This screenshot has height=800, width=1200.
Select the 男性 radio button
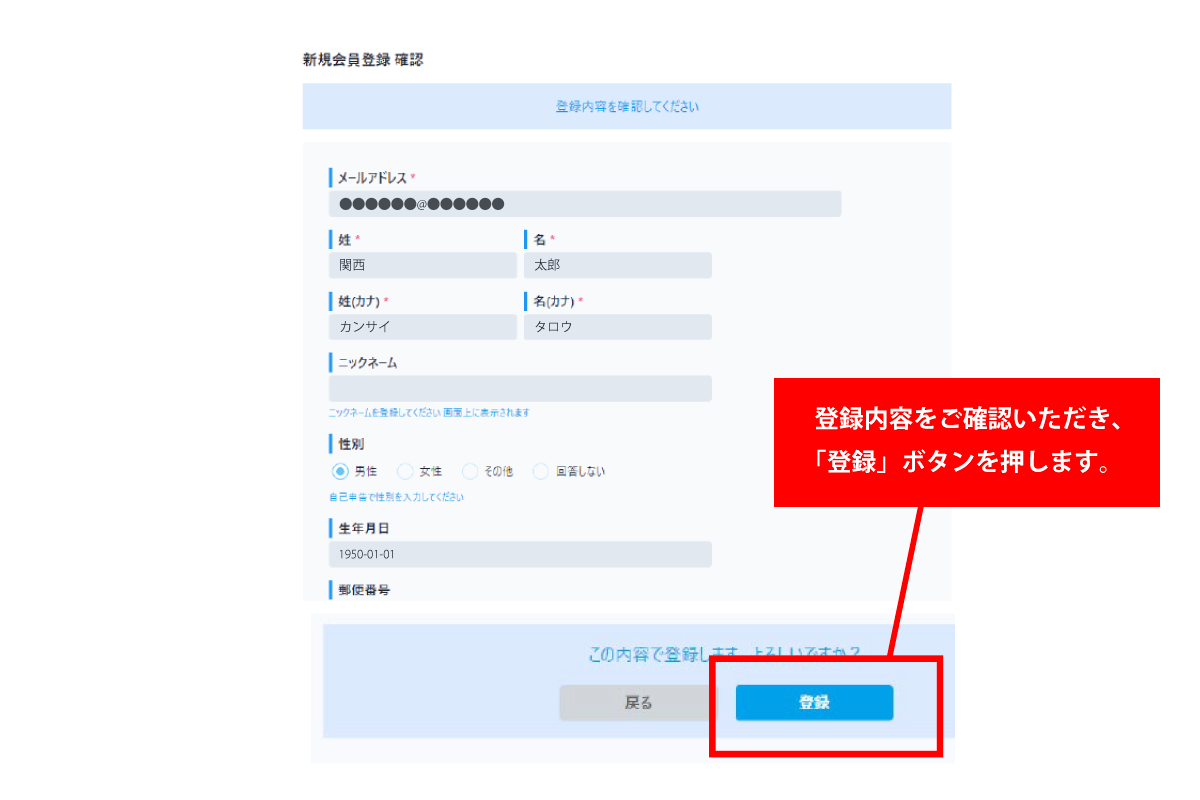pos(340,471)
